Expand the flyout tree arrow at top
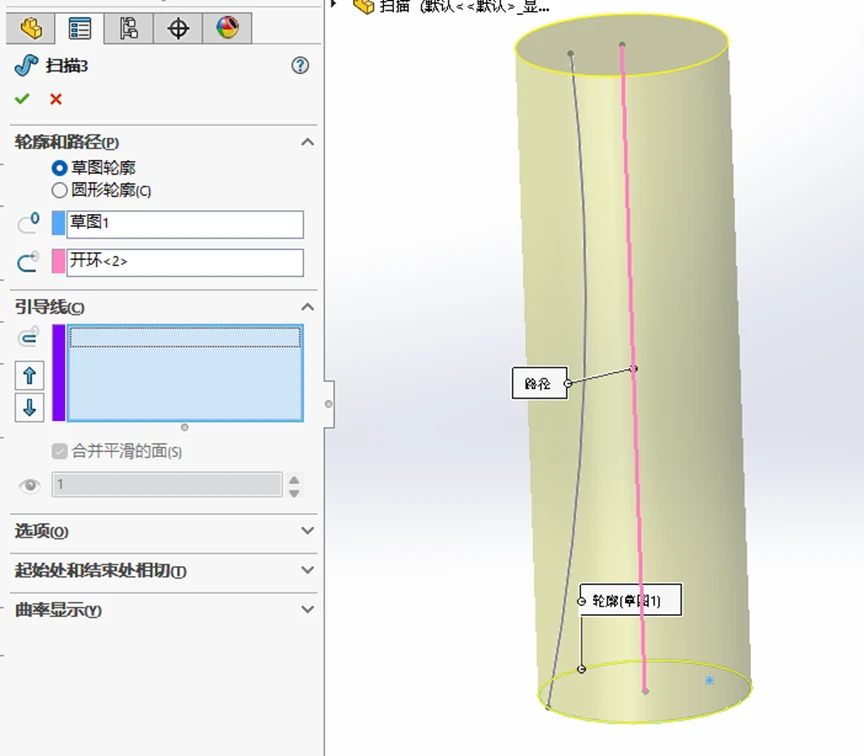This screenshot has height=756, width=864. coord(333,4)
